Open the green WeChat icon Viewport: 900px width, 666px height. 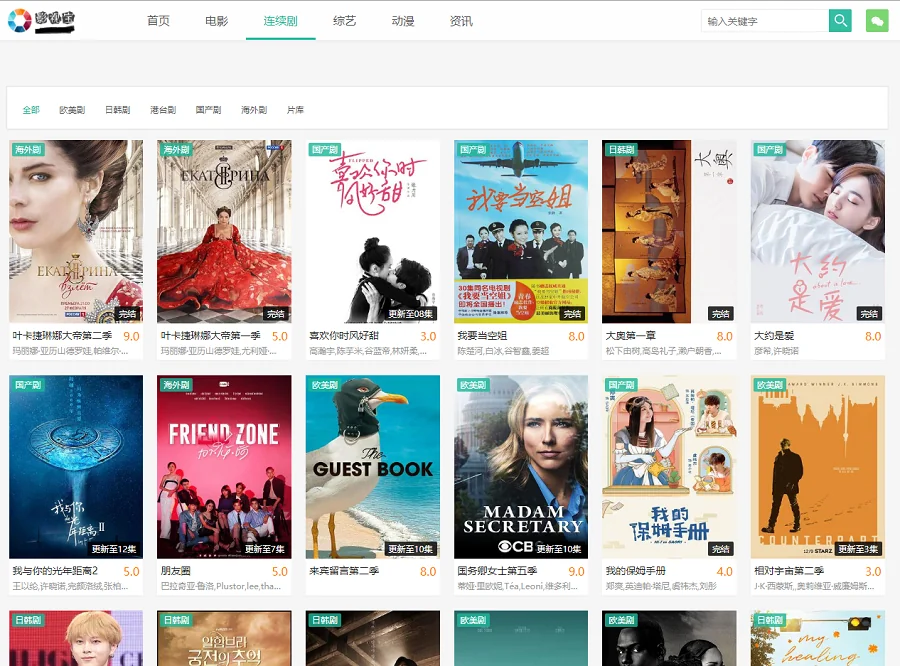click(x=877, y=20)
